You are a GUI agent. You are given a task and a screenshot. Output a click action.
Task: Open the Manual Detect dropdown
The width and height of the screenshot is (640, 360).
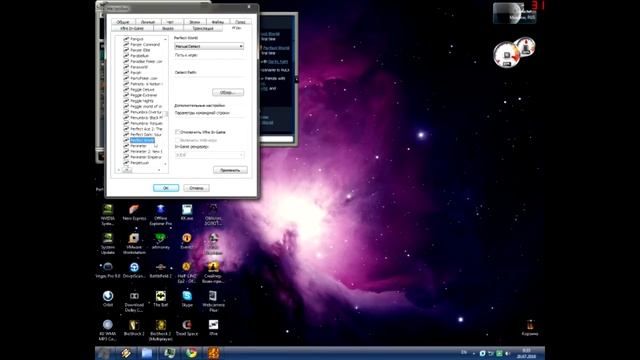tap(209, 47)
